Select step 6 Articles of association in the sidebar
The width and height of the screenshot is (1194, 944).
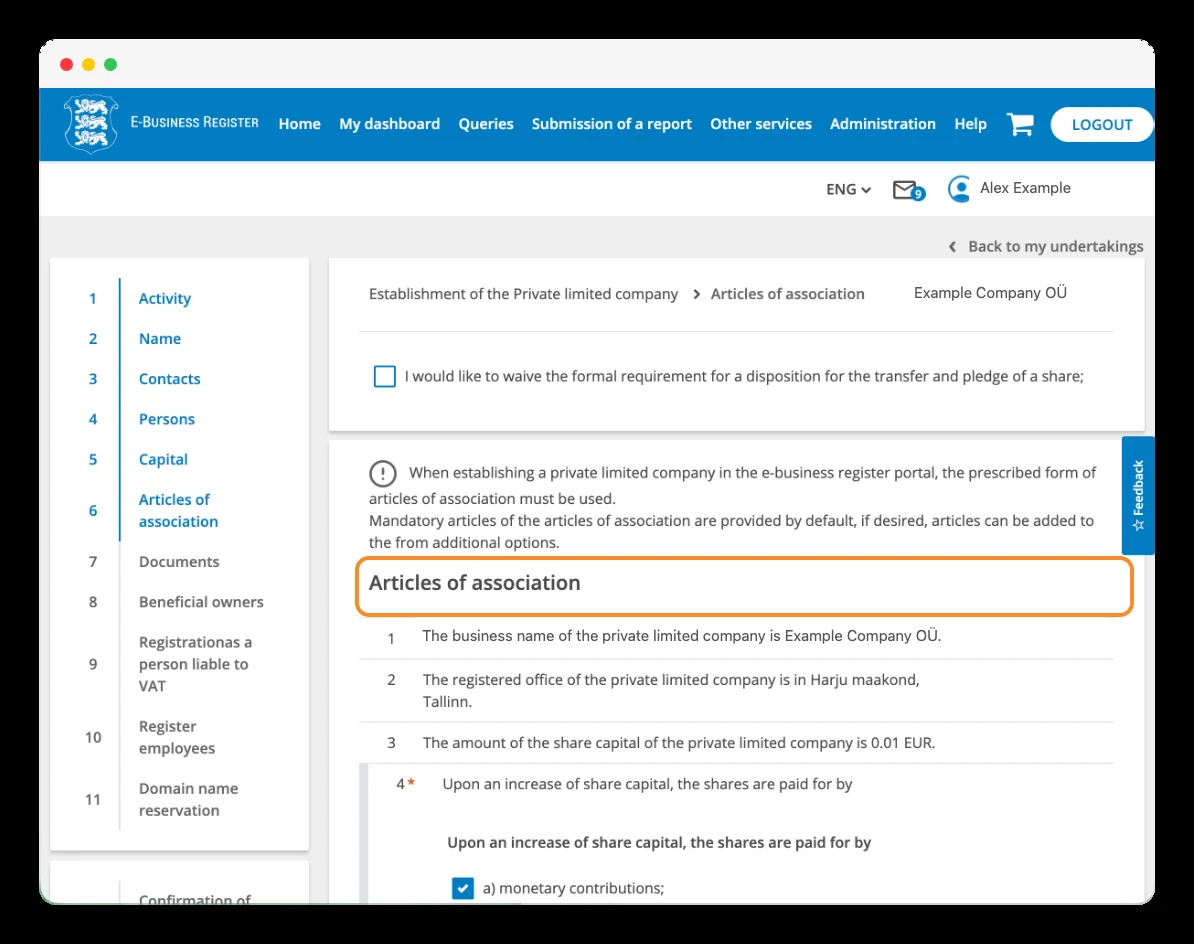(x=178, y=511)
